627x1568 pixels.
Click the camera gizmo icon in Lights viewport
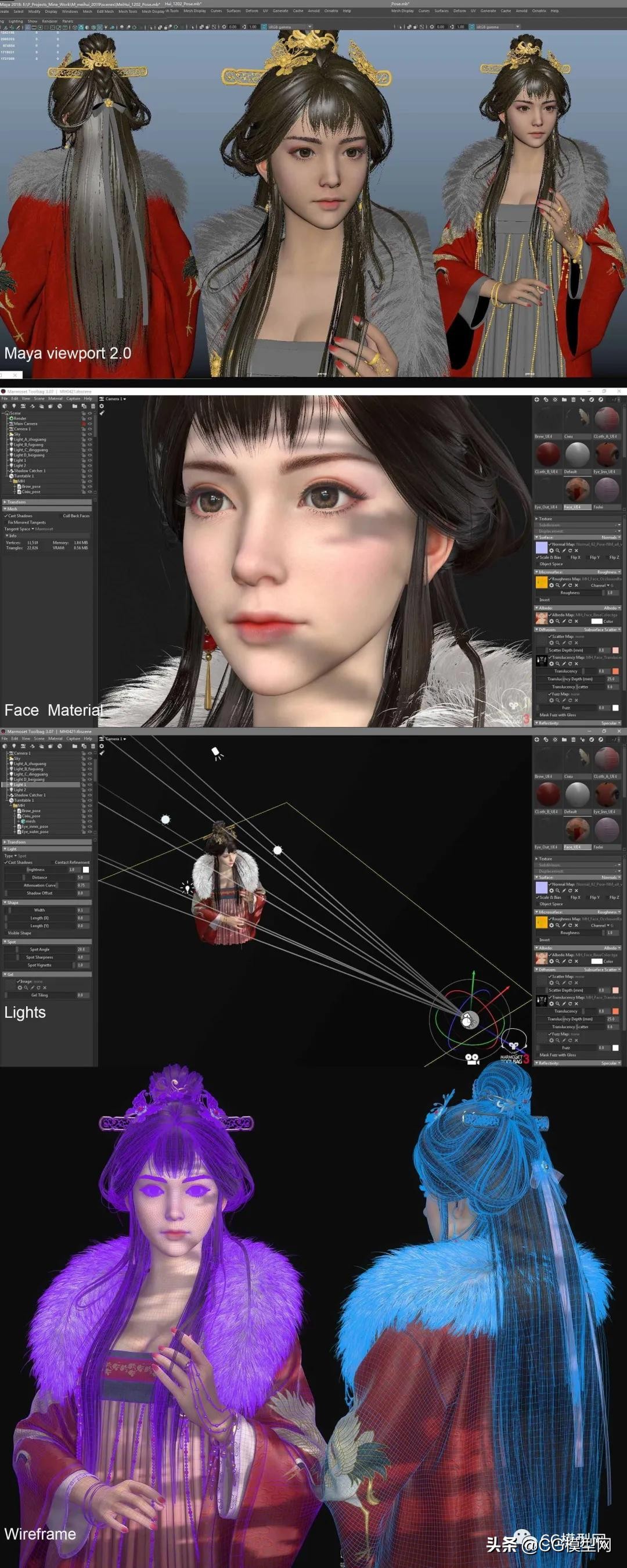click(x=471, y=1059)
